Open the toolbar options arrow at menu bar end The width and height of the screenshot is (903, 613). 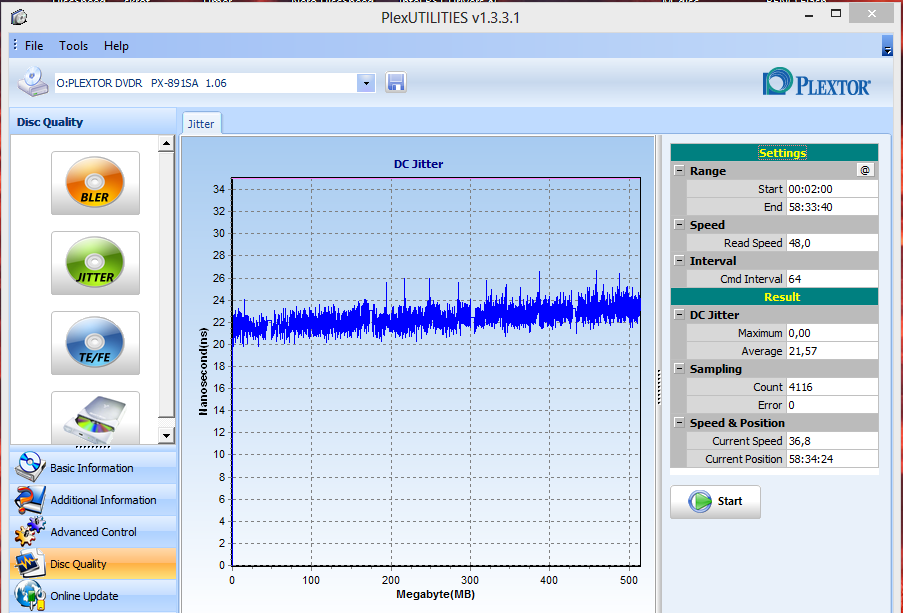pos(887,46)
